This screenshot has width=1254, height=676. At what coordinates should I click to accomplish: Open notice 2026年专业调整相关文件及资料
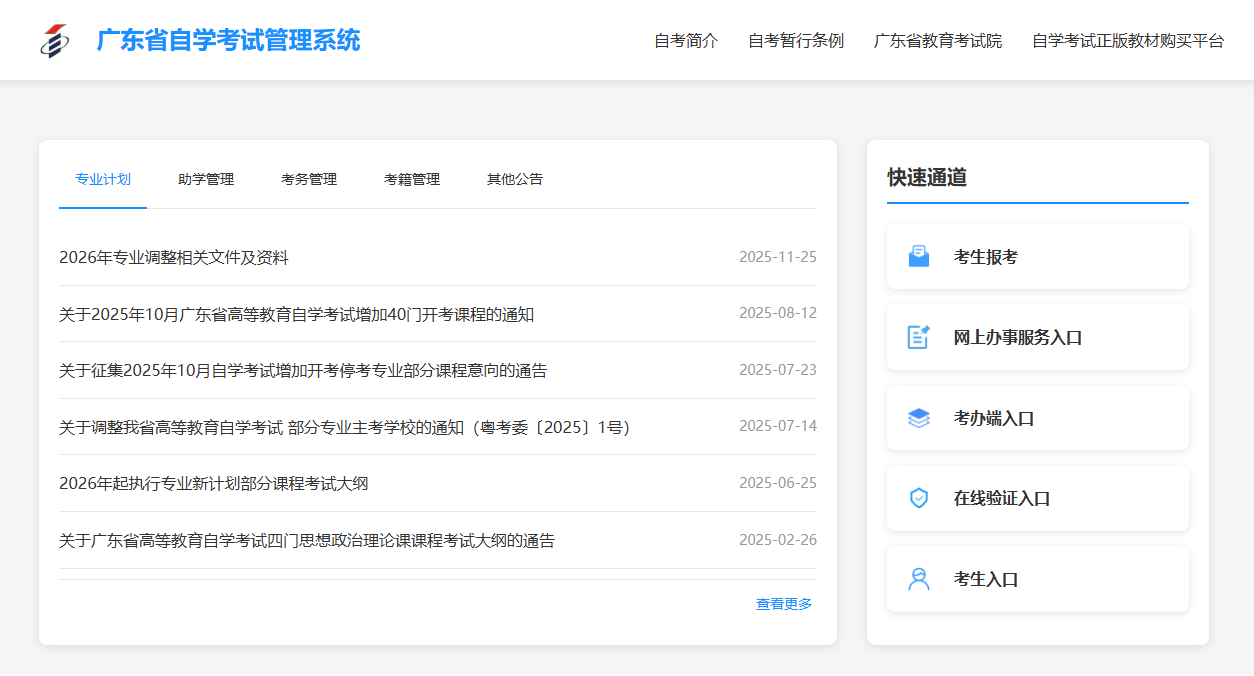pyautogui.click(x=174, y=258)
